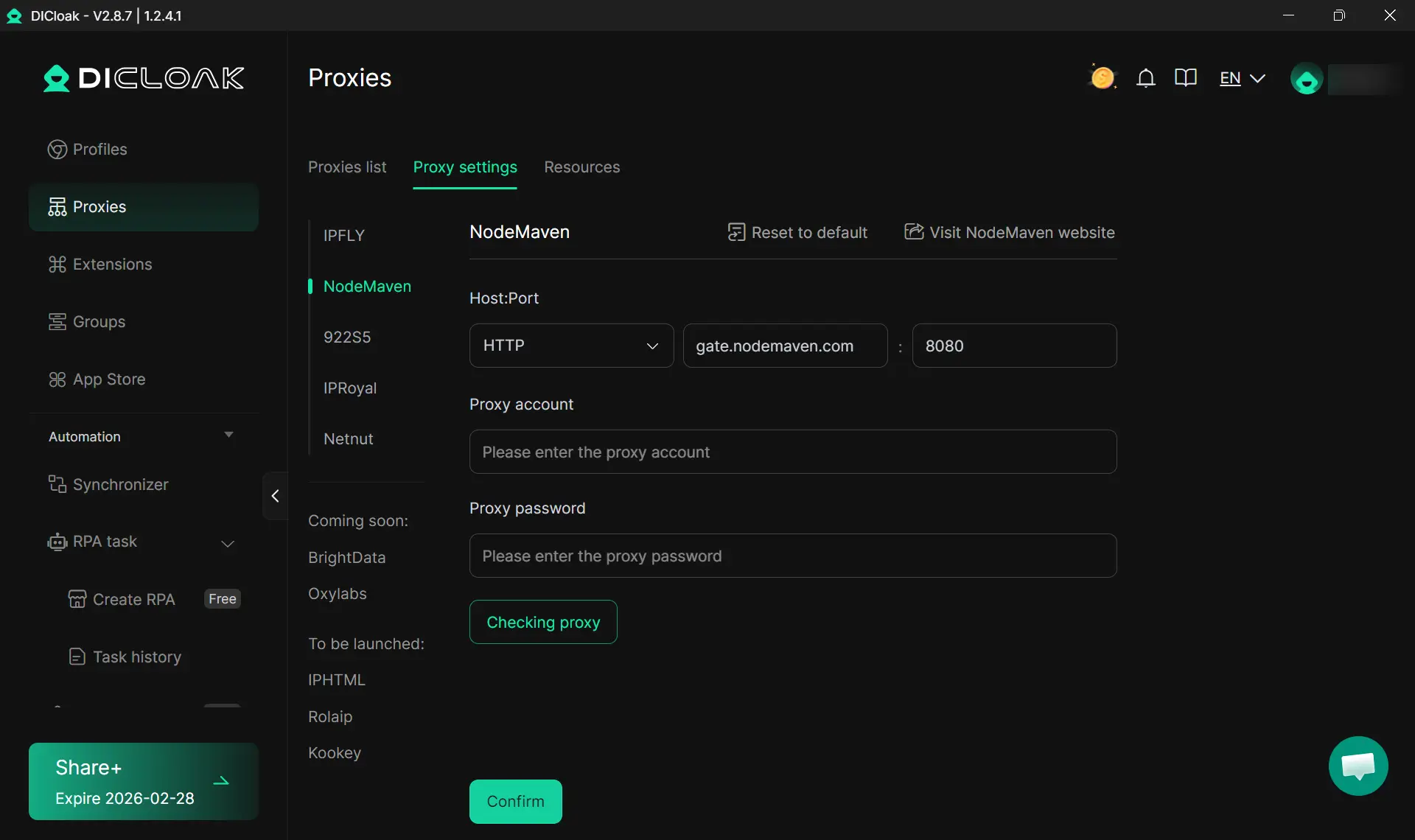
Task: Collapse the Automation section
Action: point(228,435)
